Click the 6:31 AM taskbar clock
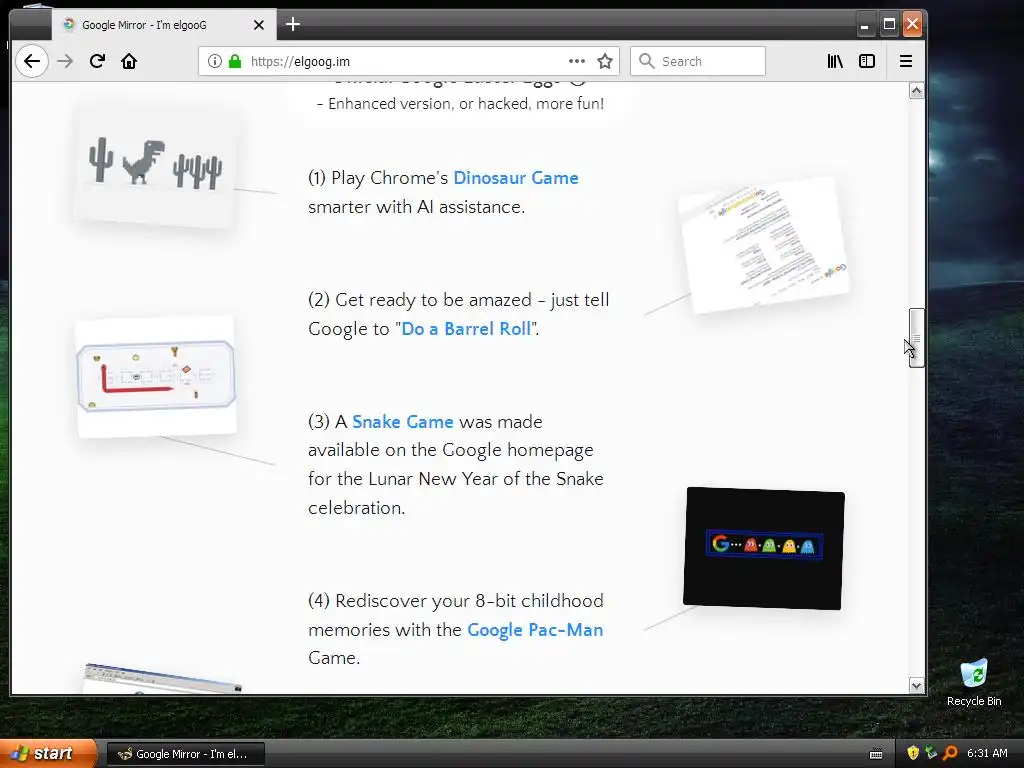 click(987, 753)
